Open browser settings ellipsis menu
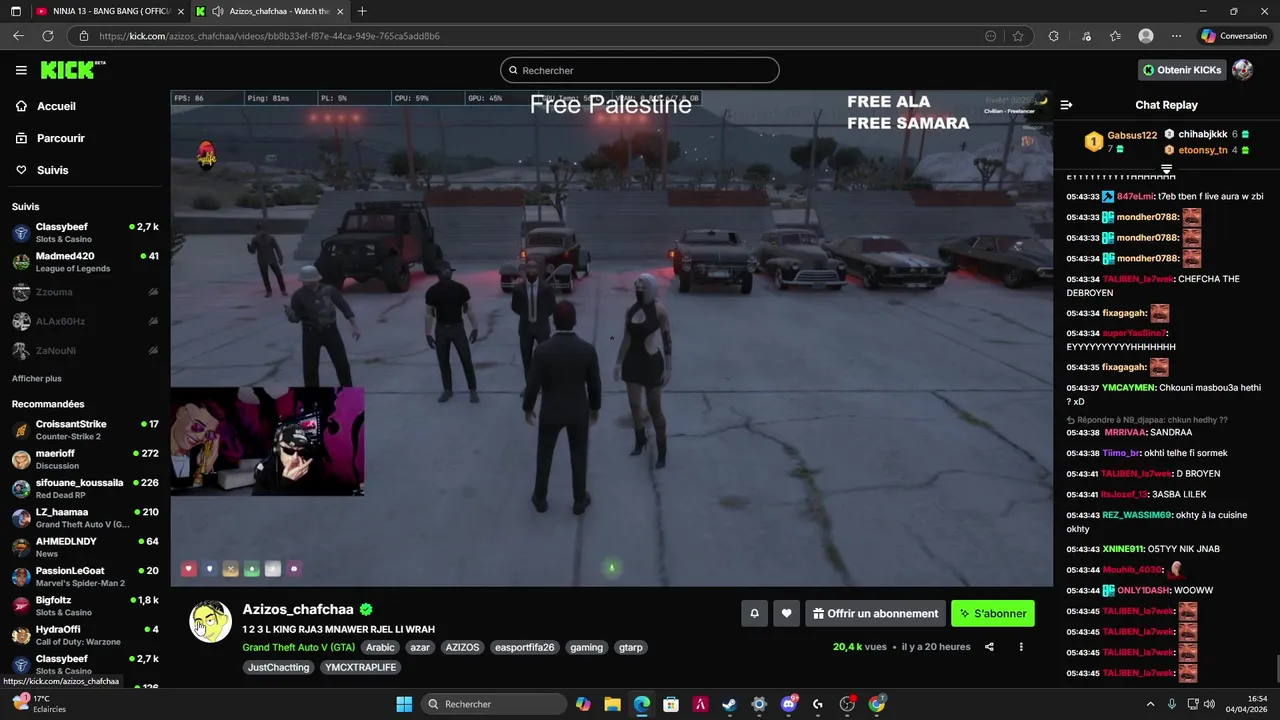 (x=1176, y=36)
